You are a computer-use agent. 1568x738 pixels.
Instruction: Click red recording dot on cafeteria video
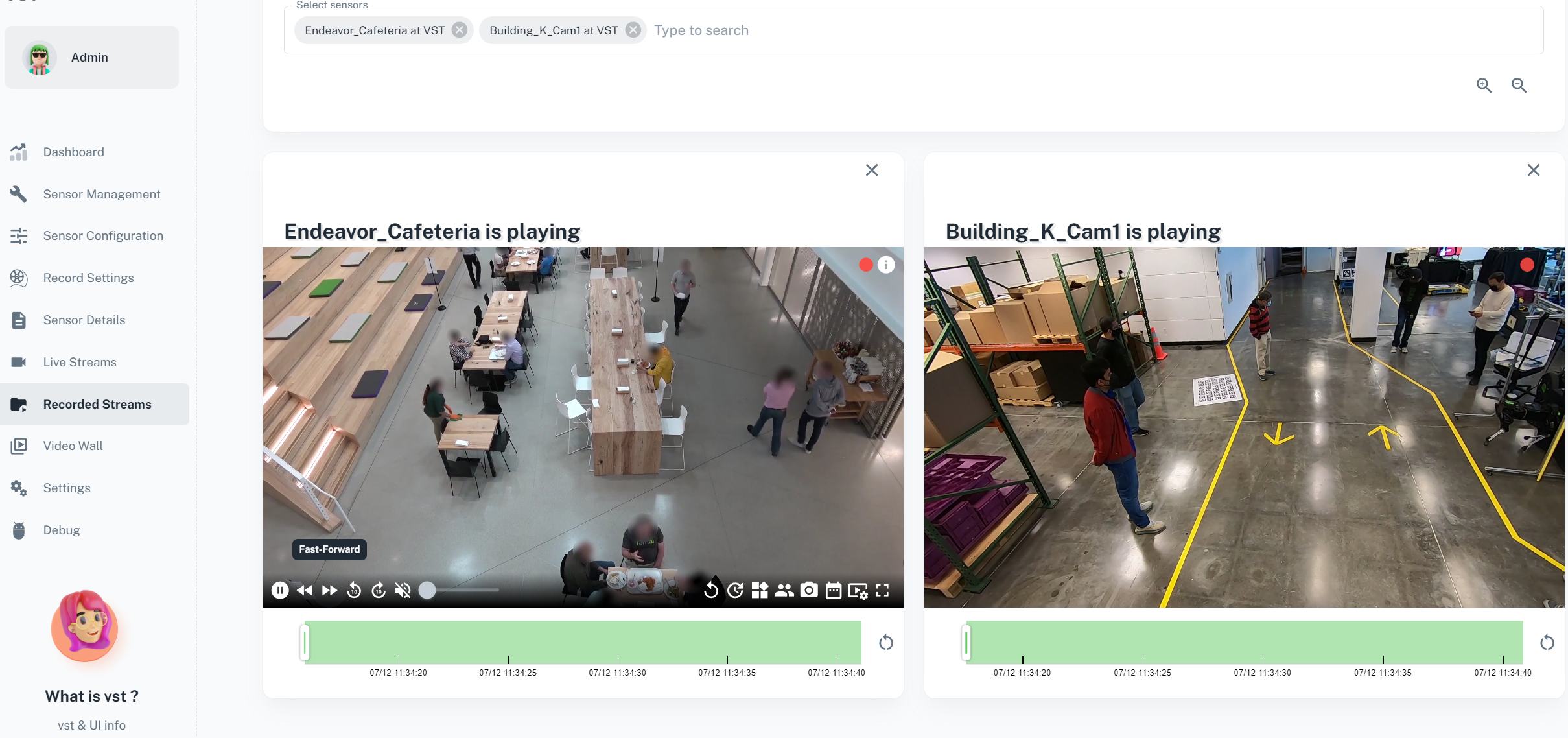(866, 265)
